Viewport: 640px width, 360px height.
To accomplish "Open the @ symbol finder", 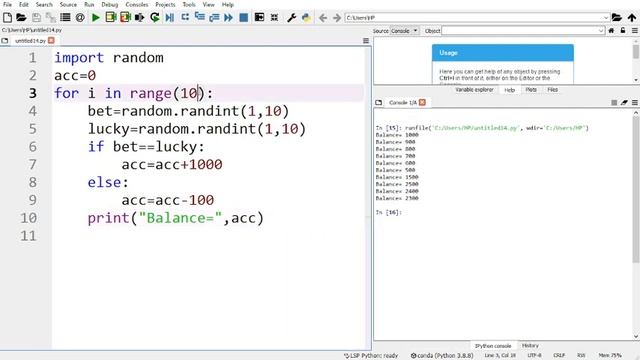I will pos(80,18).
